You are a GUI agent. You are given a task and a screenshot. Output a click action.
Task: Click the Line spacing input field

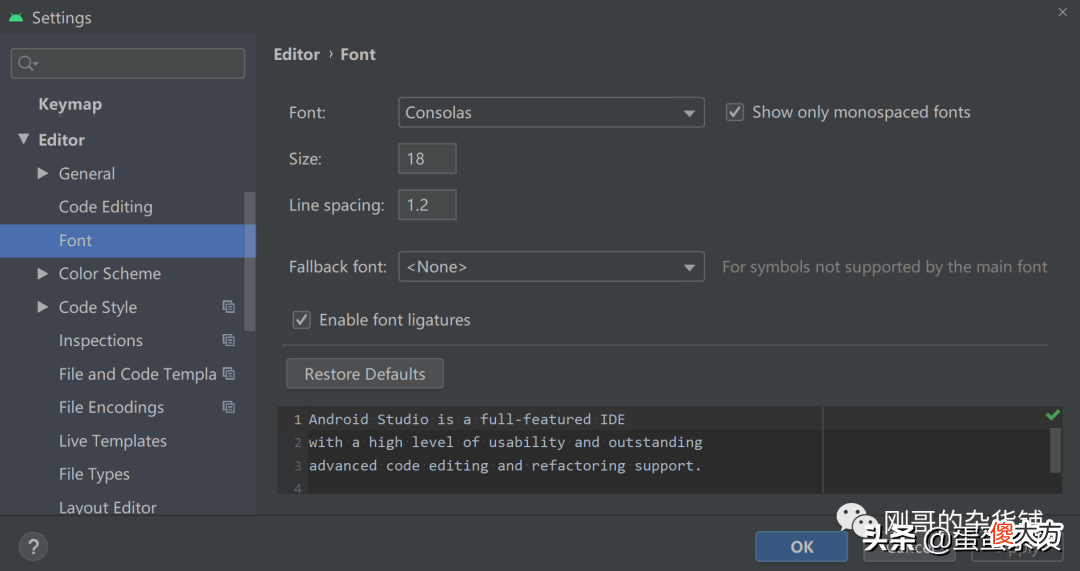click(x=427, y=205)
